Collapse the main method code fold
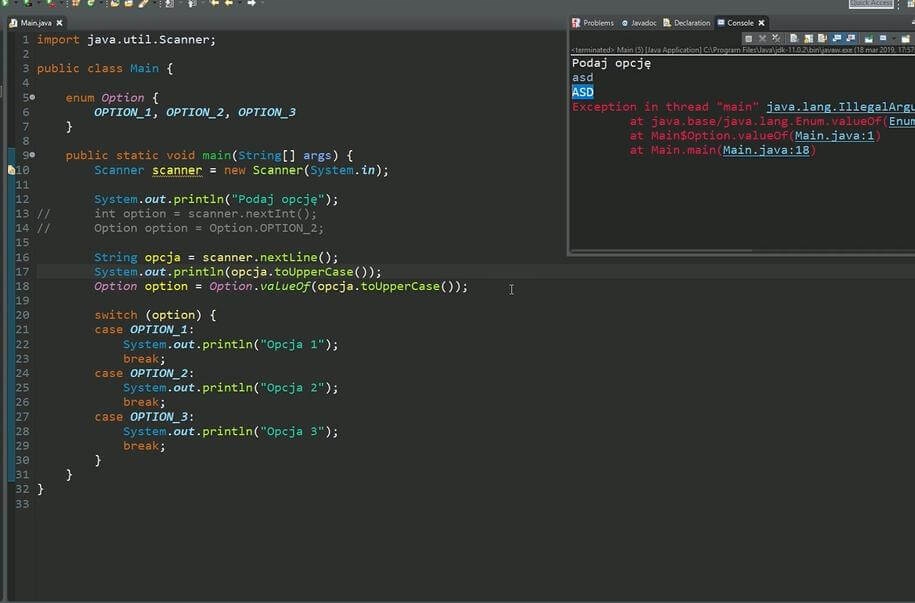This screenshot has width=915, height=603. point(32,156)
